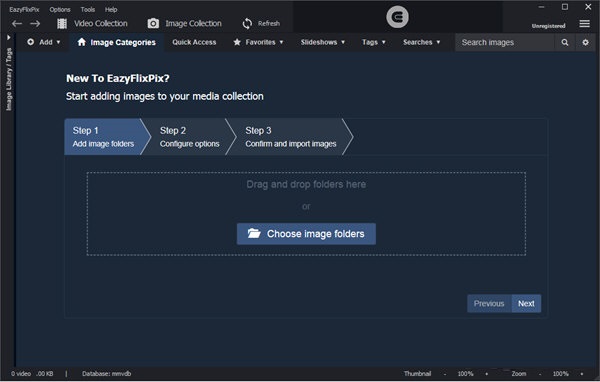The width and height of the screenshot is (600, 382).
Task: Expand the Favorites dropdown
Action: point(258,42)
